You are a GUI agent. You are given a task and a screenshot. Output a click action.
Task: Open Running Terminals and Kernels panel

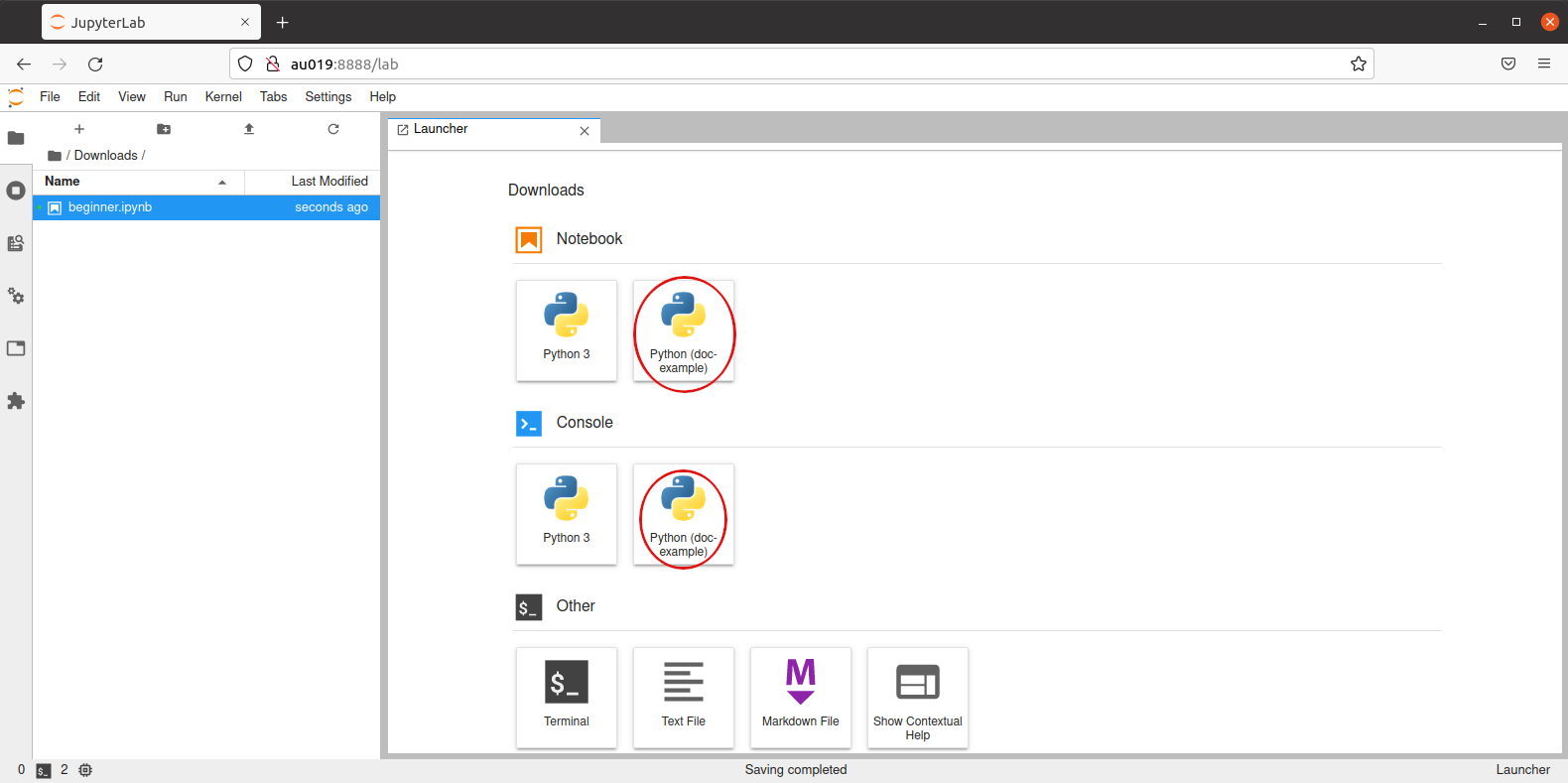[x=16, y=191]
